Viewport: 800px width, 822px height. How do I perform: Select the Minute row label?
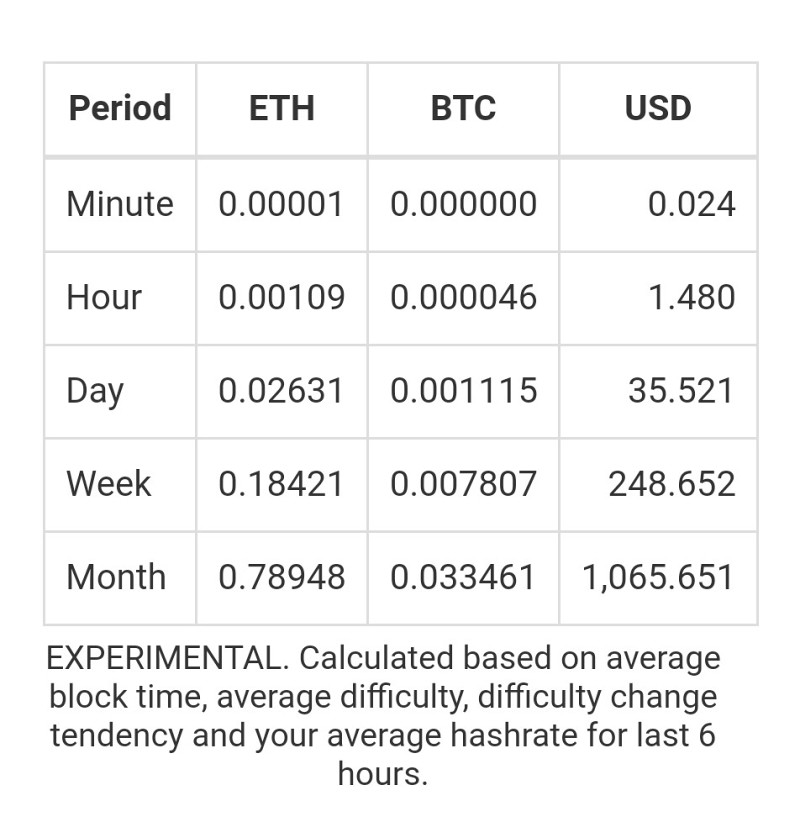(120, 204)
